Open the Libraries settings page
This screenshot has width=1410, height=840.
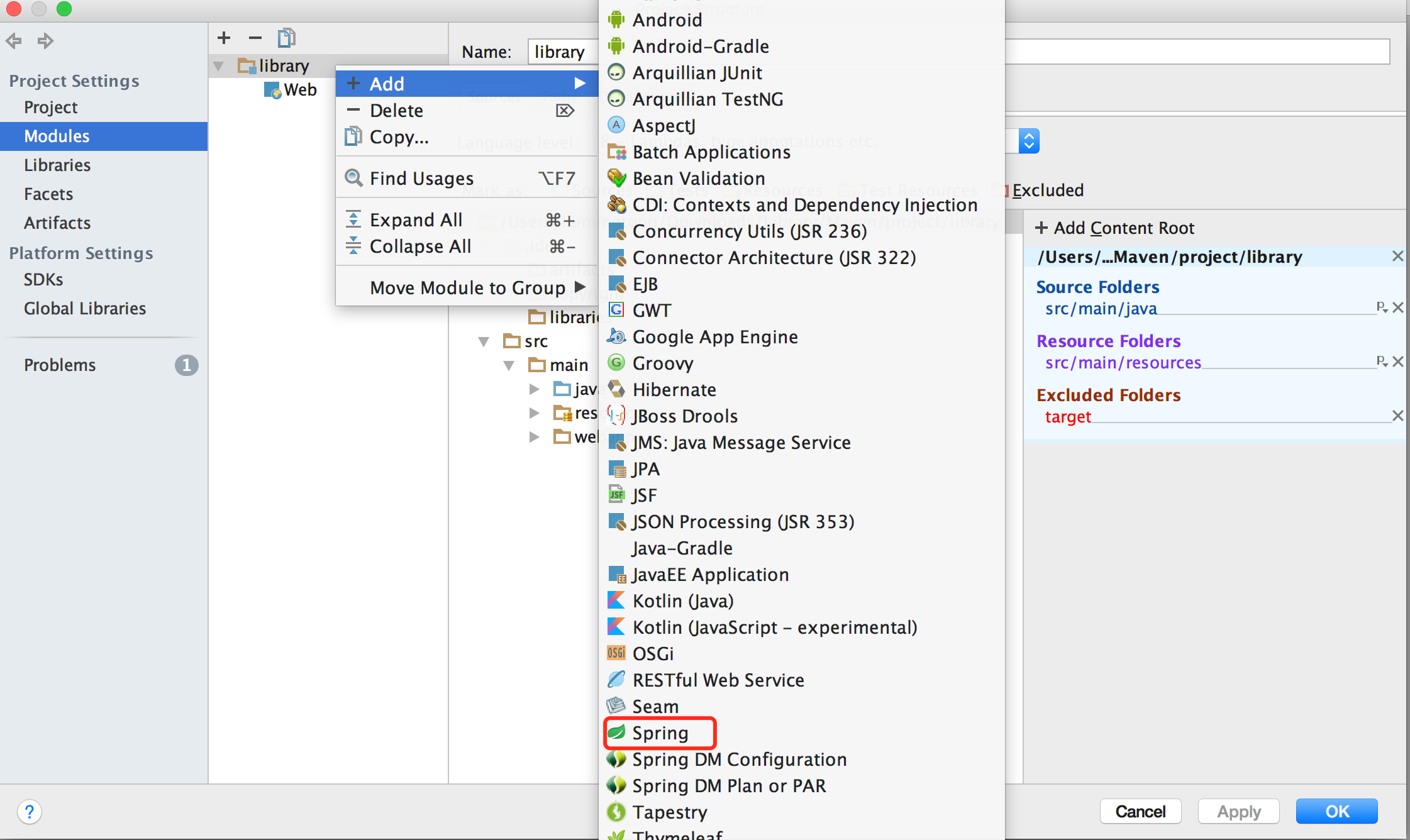click(x=57, y=165)
